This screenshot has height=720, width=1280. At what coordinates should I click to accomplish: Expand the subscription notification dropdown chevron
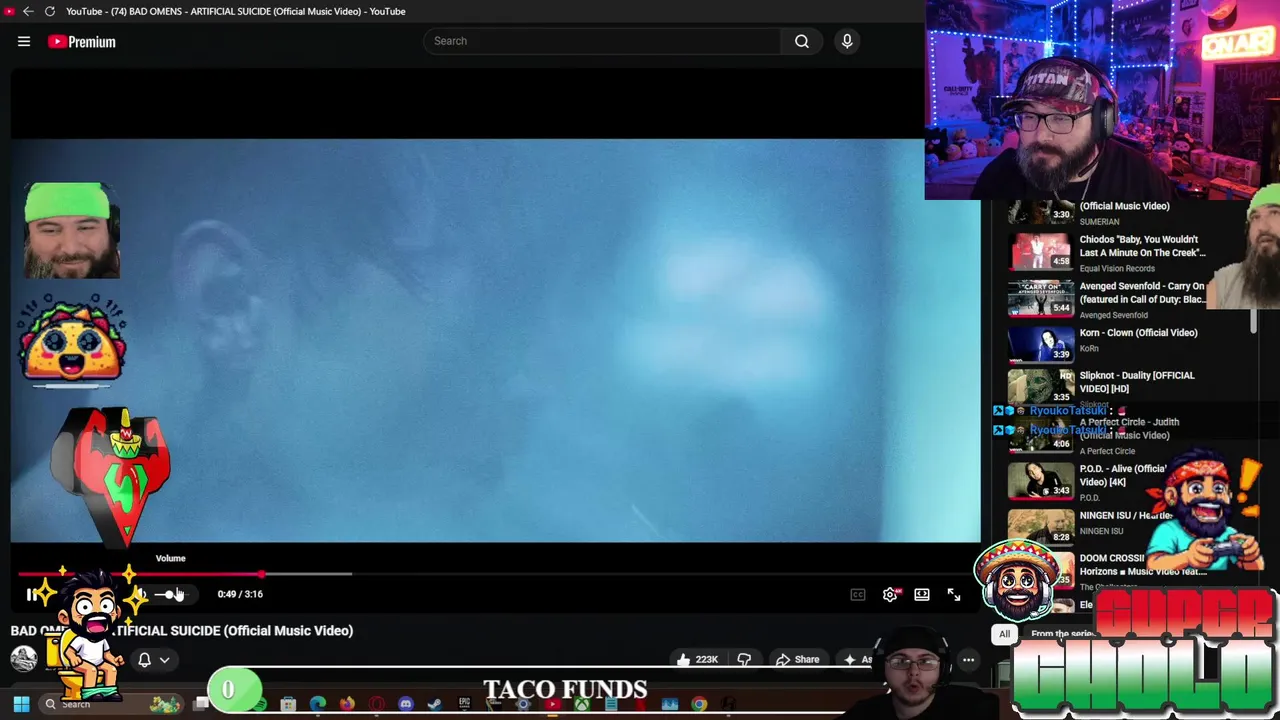click(x=164, y=660)
